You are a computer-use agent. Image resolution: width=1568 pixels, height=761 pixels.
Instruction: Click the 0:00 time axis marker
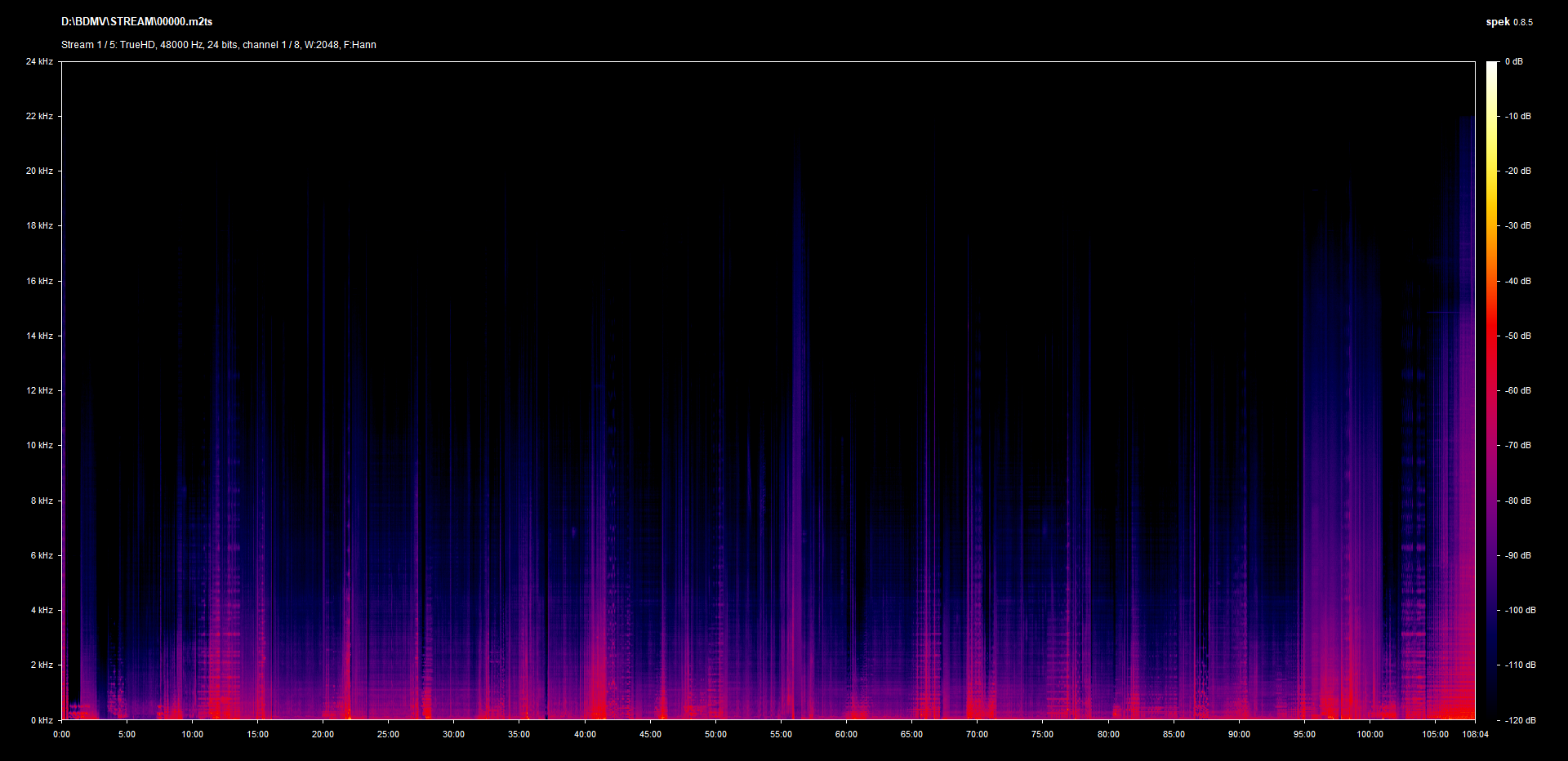click(61, 734)
